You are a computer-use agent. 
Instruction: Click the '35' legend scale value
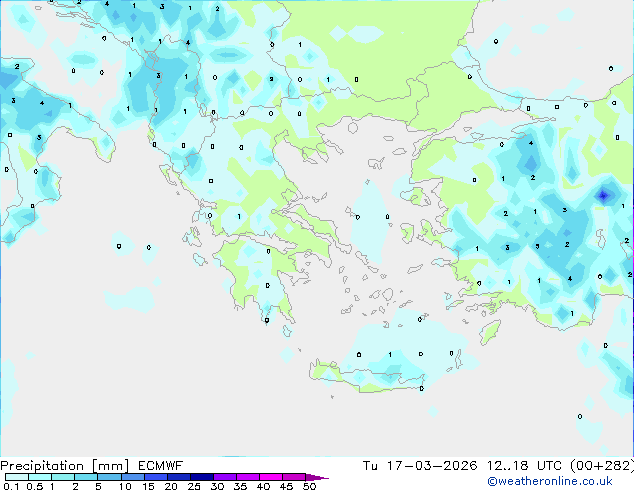point(240,486)
